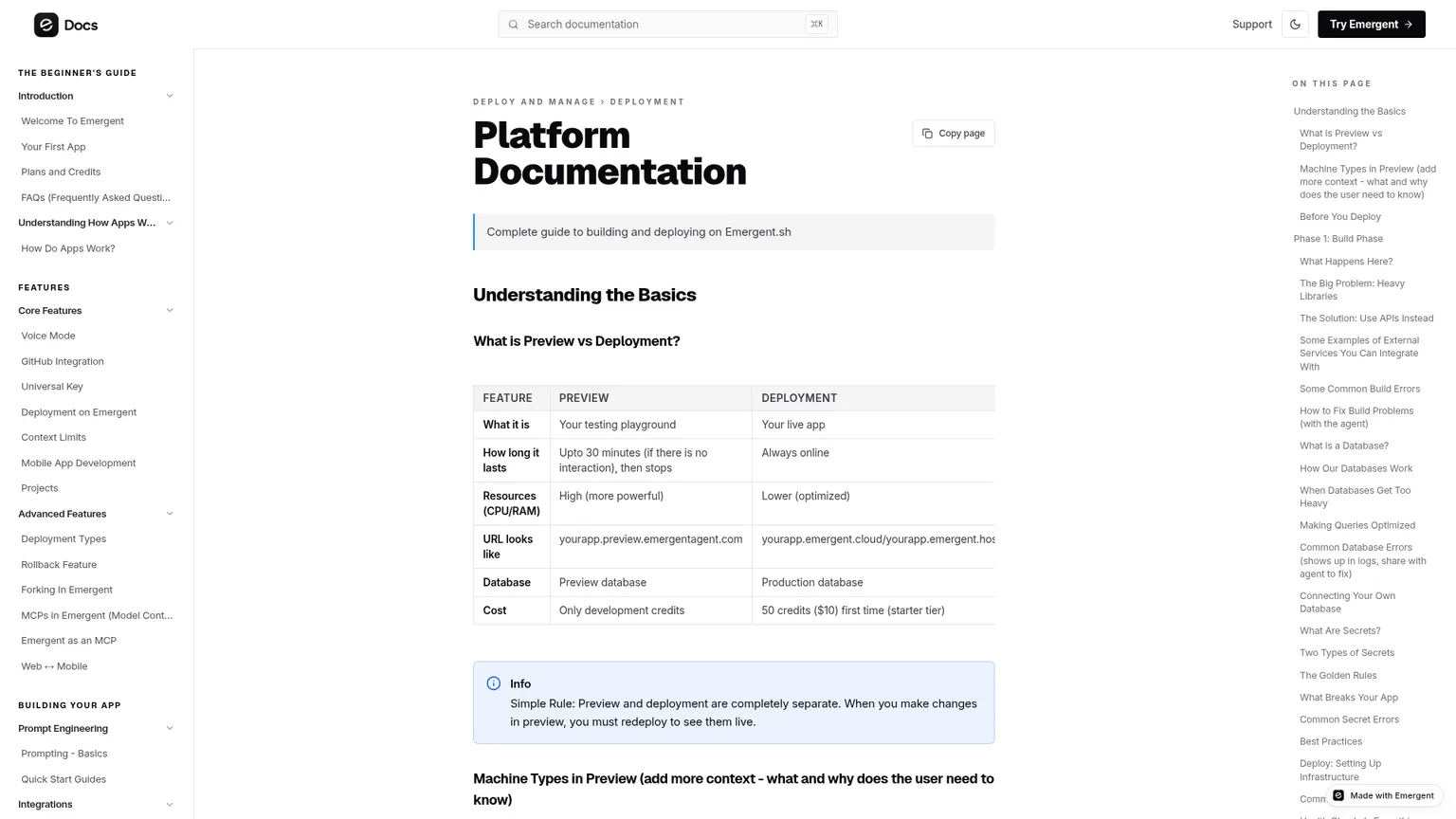Viewport: 1456px width, 819px height.
Task: Open Quick Start Guides page
Action: (x=64, y=779)
